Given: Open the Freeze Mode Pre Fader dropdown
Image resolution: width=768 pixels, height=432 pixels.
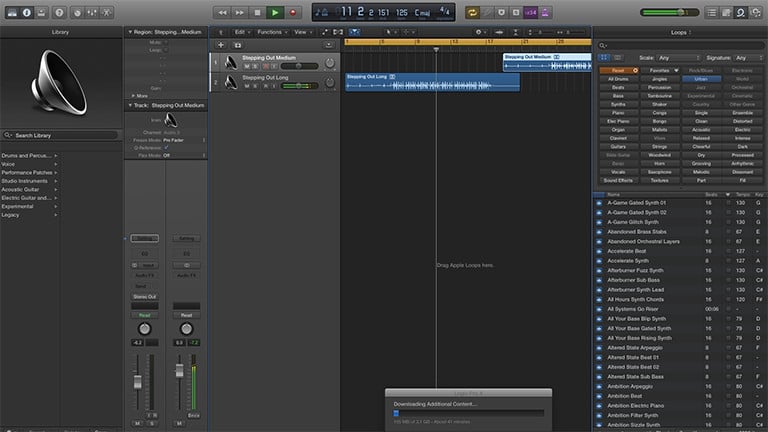Looking at the screenshot, I should point(184,140).
